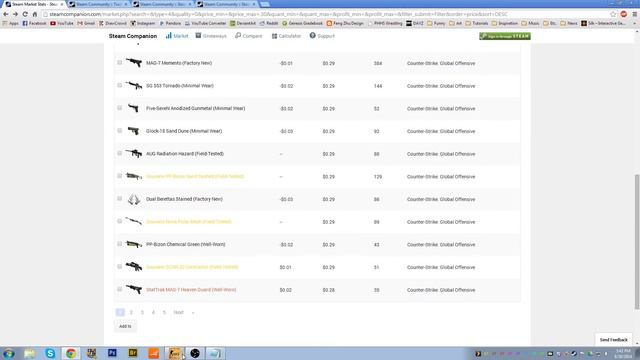Click the AUG Radiation Hazard weapon image

134,153
